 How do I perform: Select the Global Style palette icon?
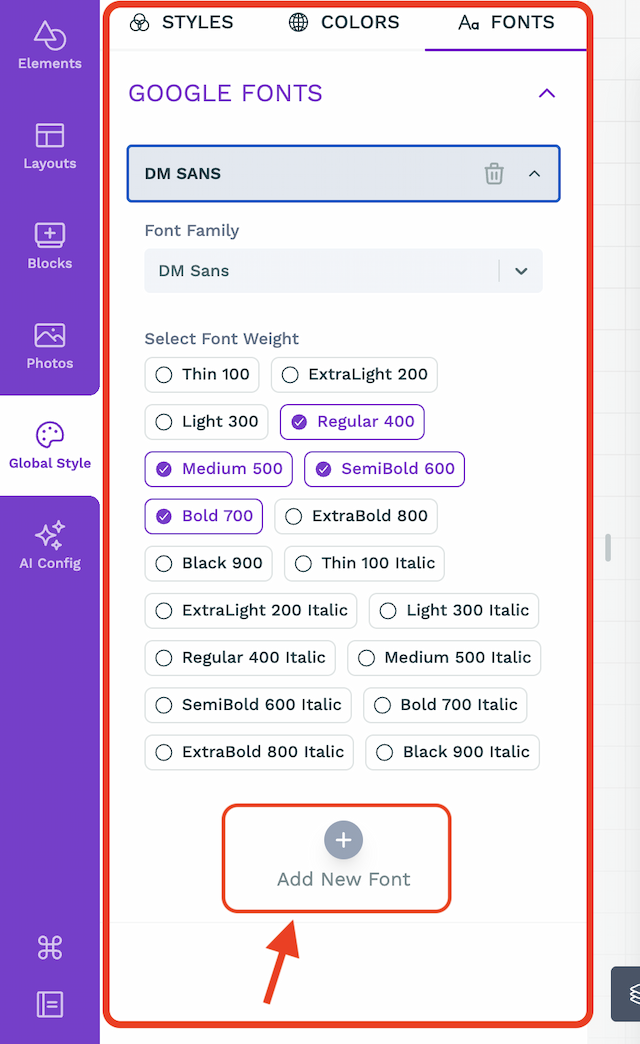50,435
